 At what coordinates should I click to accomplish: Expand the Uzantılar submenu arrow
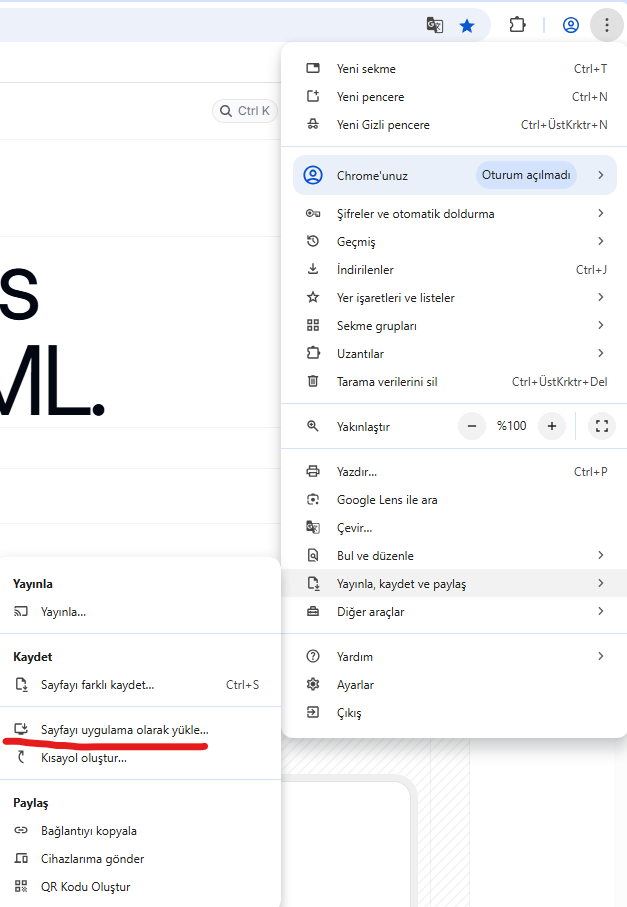point(601,353)
